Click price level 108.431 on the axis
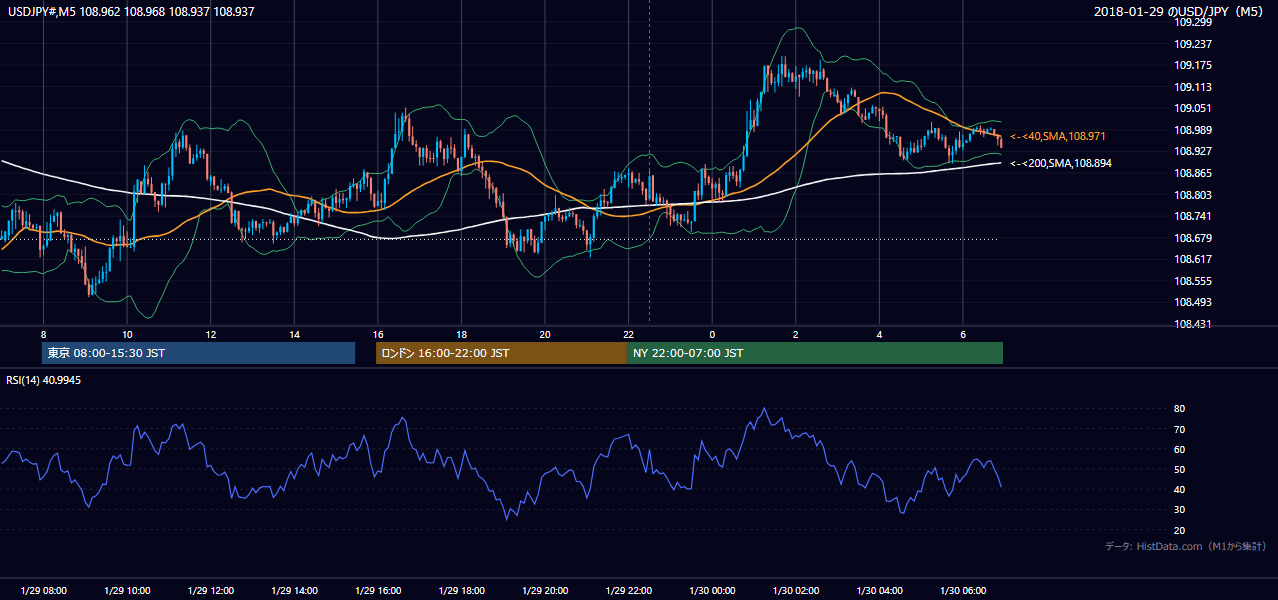This screenshot has height=600, width=1278. point(1193,324)
